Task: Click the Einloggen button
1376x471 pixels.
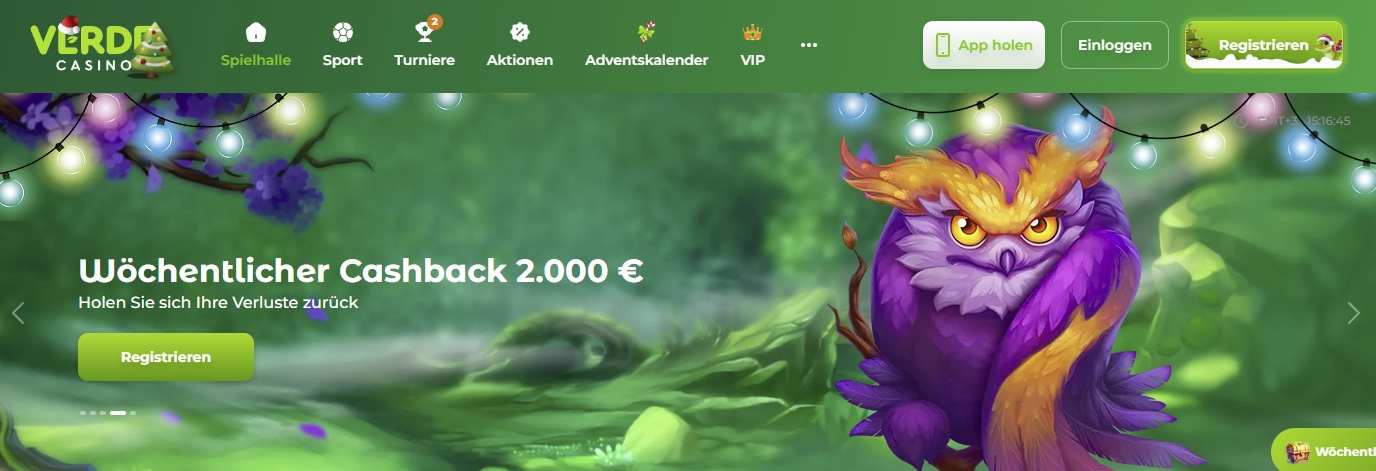Action: 1115,45
